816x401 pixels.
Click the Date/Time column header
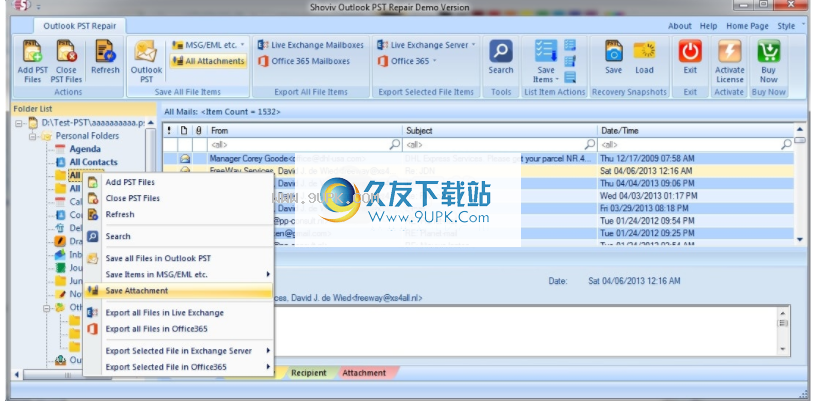click(x=696, y=131)
